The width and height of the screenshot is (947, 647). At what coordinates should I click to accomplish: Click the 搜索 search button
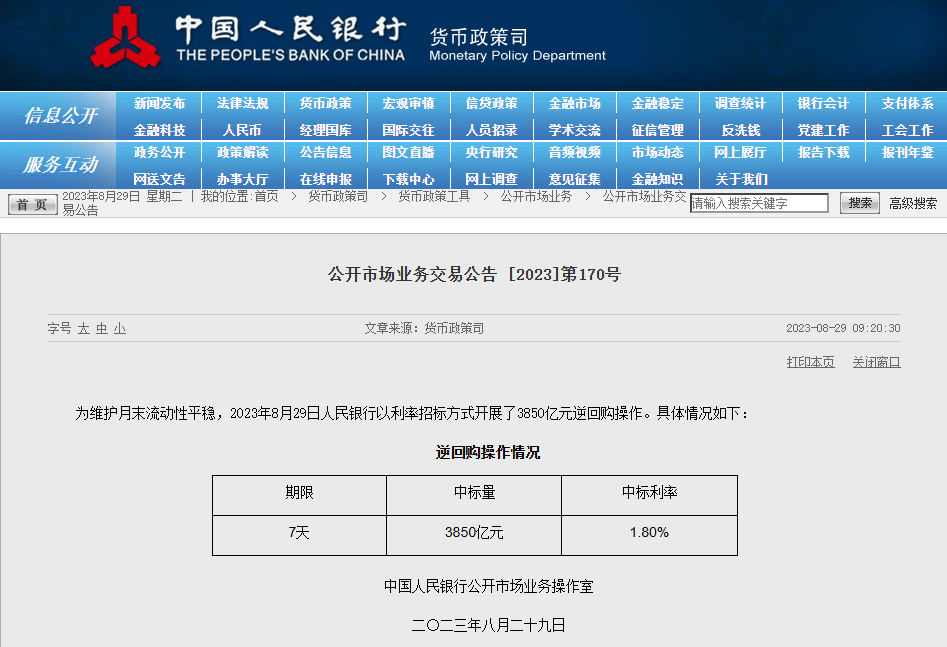pos(859,203)
